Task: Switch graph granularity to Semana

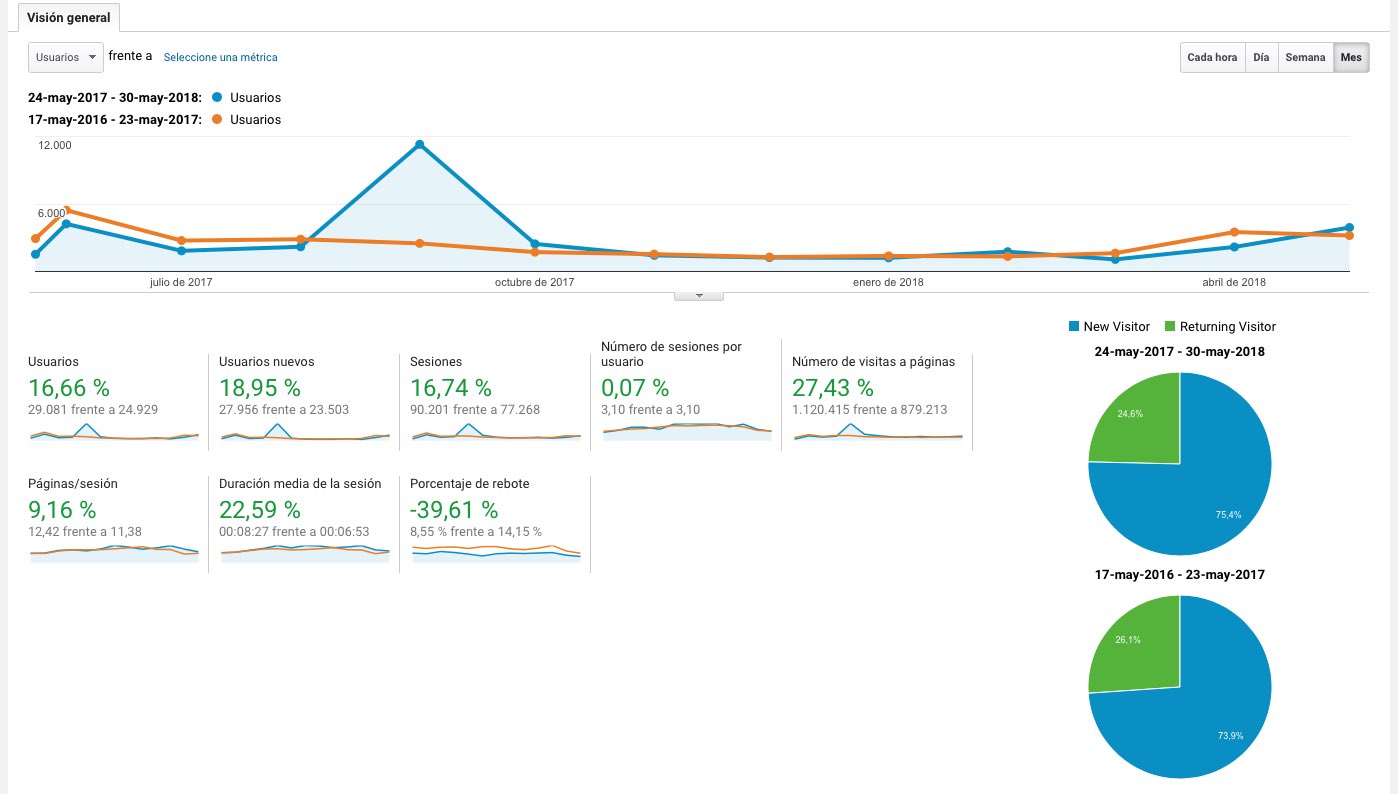Action: (1305, 57)
